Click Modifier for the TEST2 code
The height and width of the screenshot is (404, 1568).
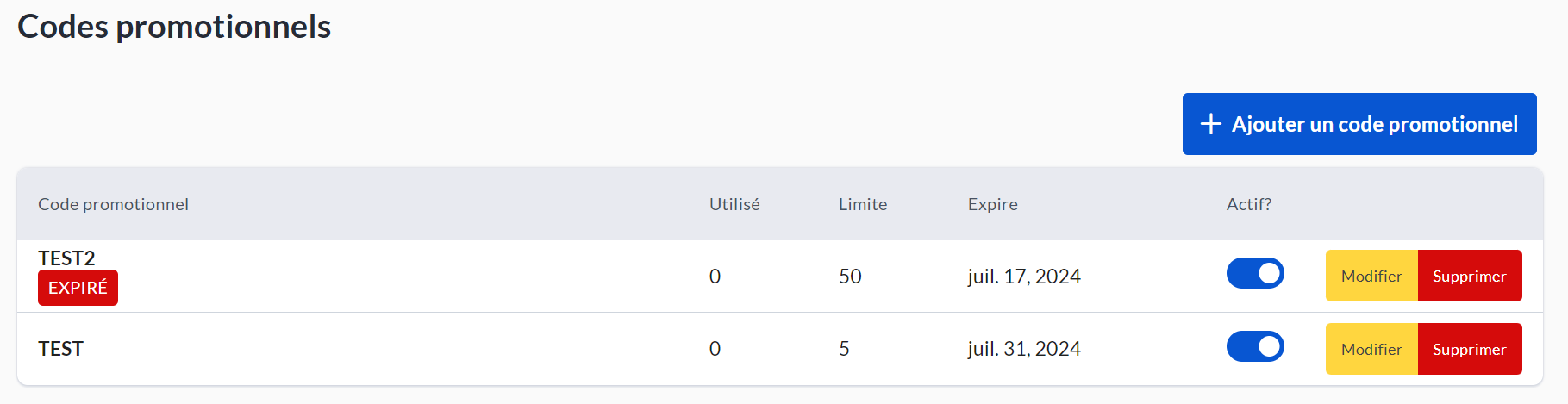pos(1371,277)
